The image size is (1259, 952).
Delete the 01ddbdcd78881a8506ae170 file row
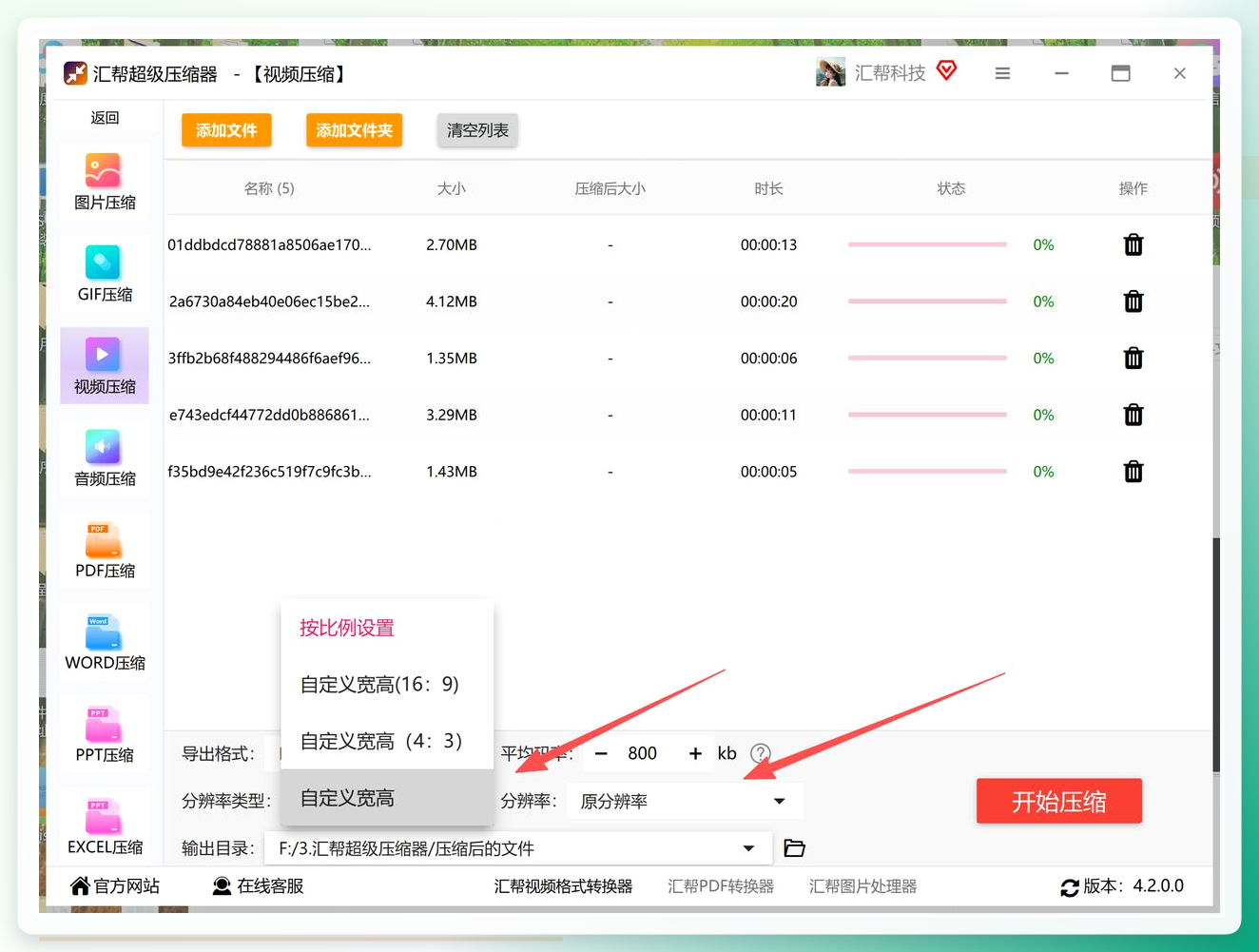coord(1133,245)
